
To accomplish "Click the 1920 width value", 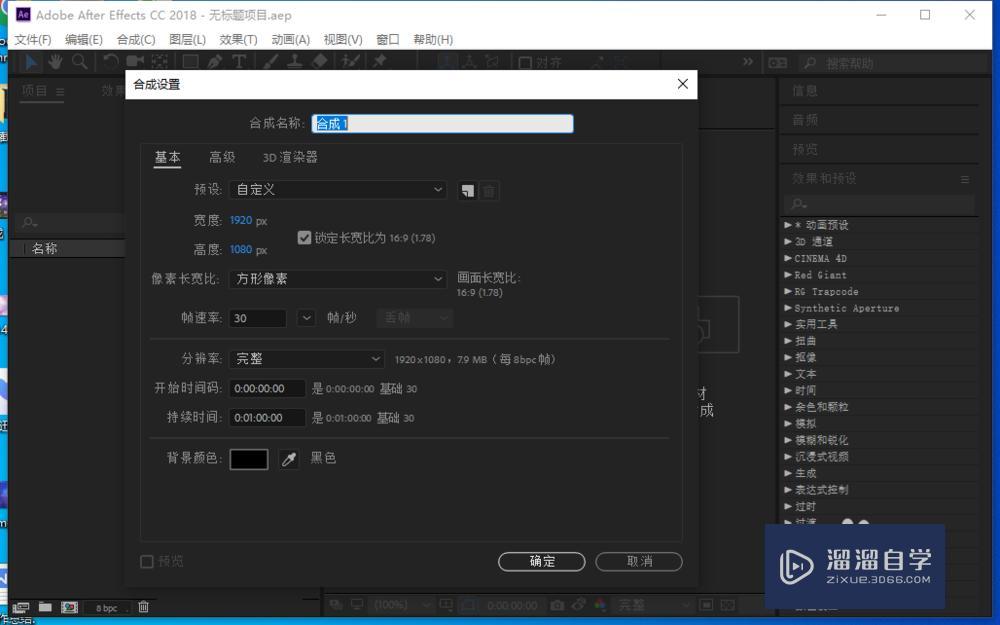I will [241, 220].
